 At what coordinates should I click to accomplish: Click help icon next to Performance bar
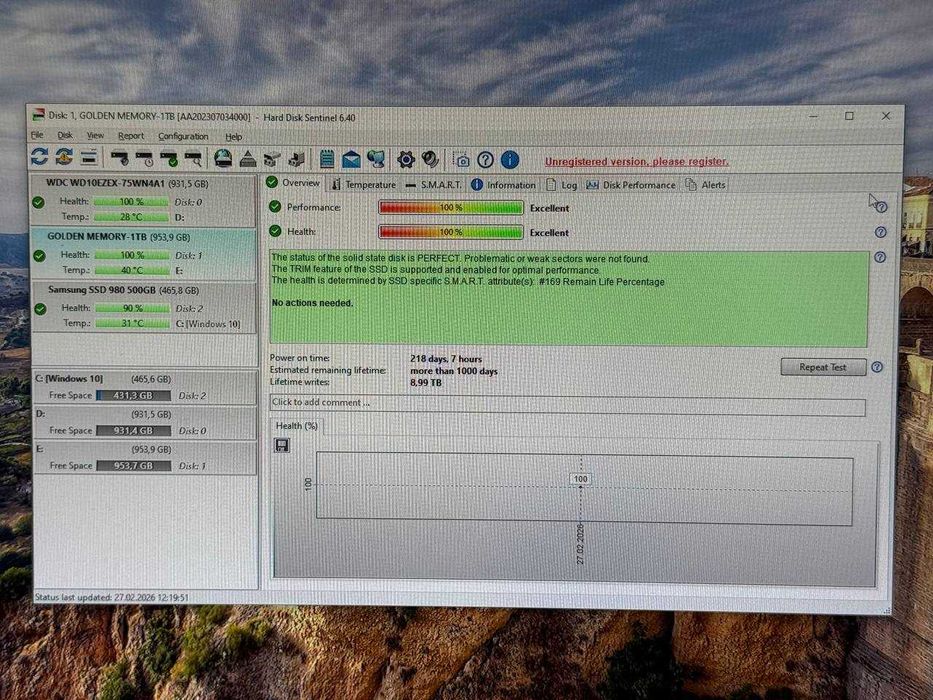882,207
